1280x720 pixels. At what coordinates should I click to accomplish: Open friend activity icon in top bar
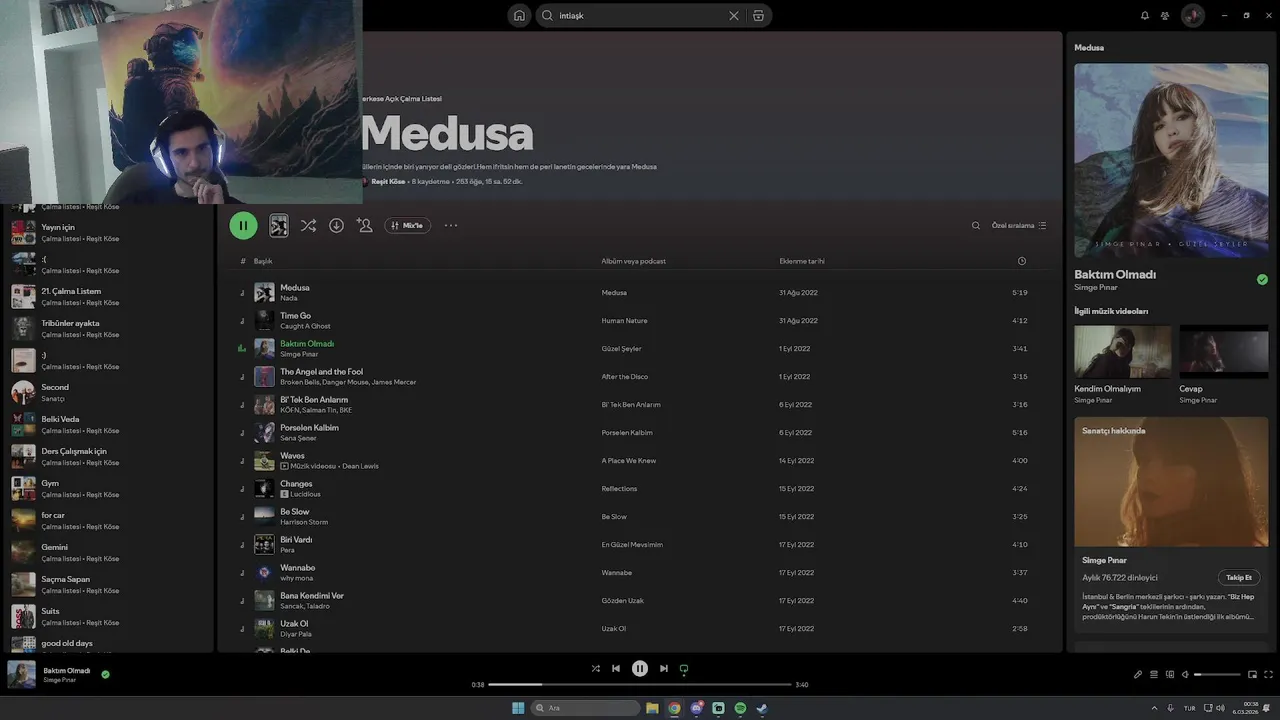(1165, 16)
